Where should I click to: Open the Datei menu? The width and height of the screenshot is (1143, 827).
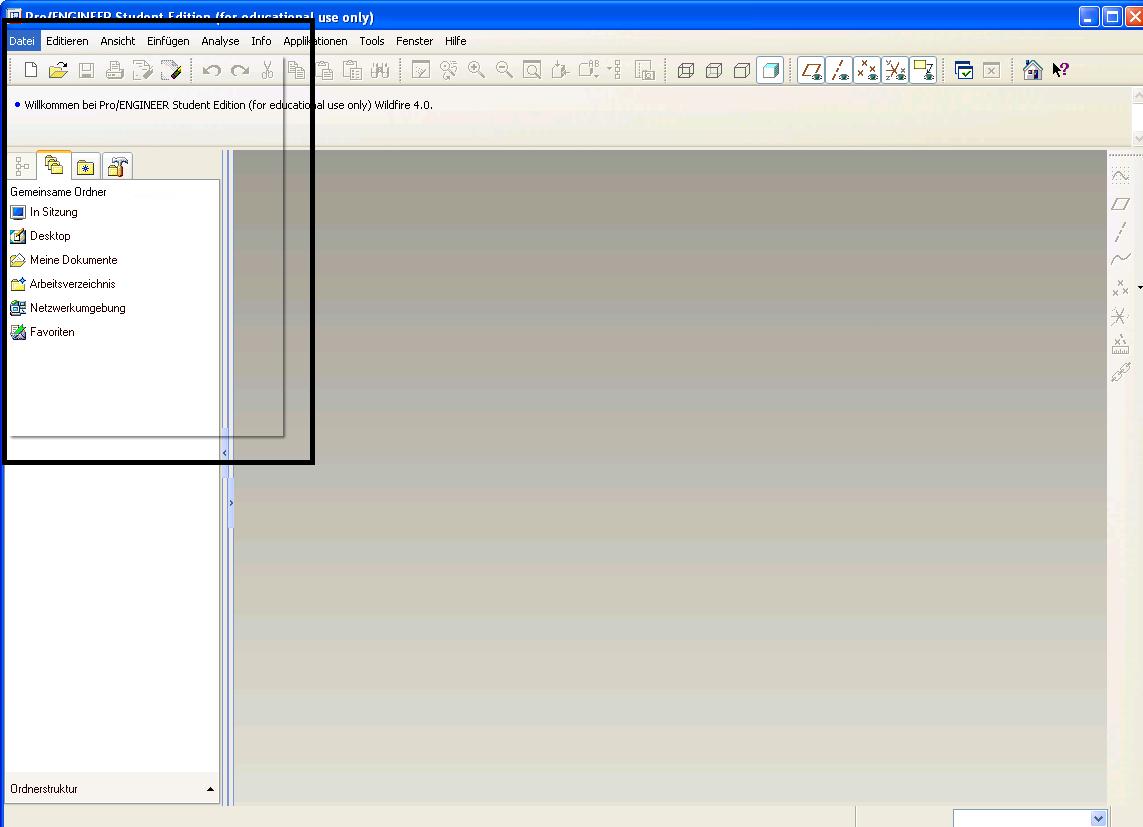(22, 41)
